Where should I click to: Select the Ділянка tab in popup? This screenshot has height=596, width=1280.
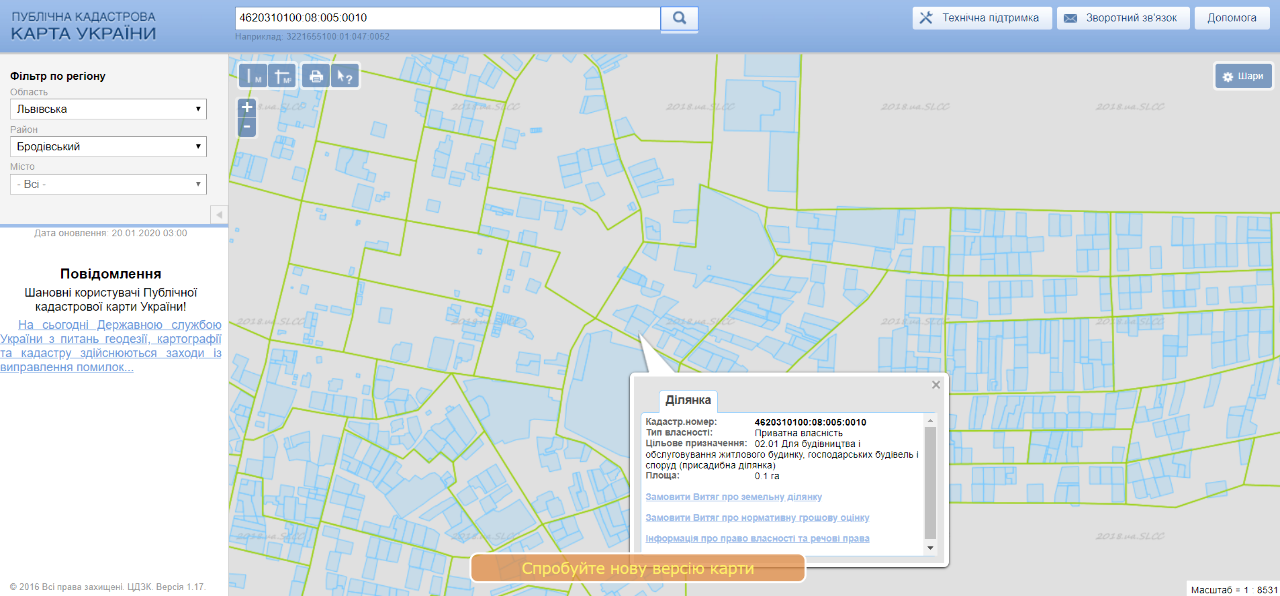tap(688, 400)
